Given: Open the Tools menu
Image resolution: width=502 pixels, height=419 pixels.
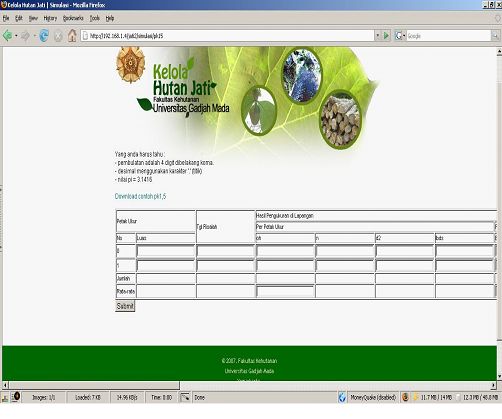Looking at the screenshot, I should pos(95,18).
